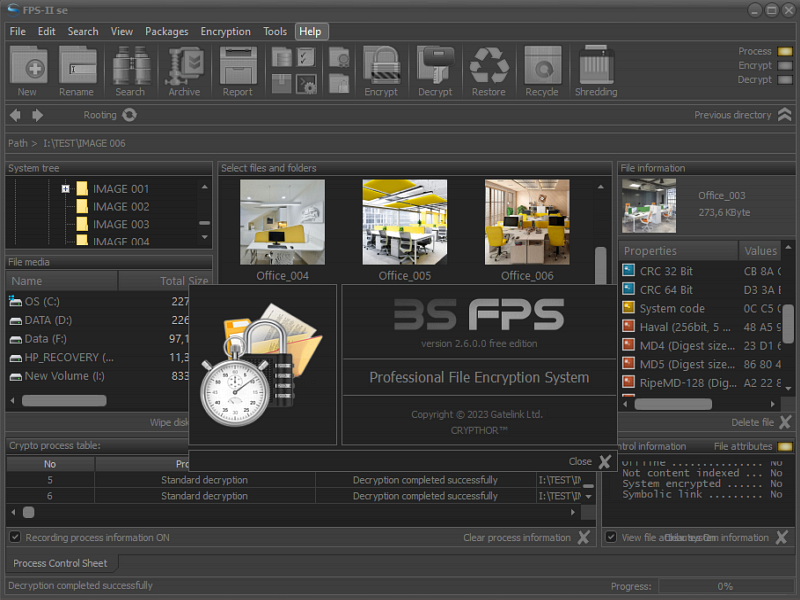Launch the Shredding tool
Image resolution: width=800 pixels, height=600 pixels.
[x=596, y=69]
